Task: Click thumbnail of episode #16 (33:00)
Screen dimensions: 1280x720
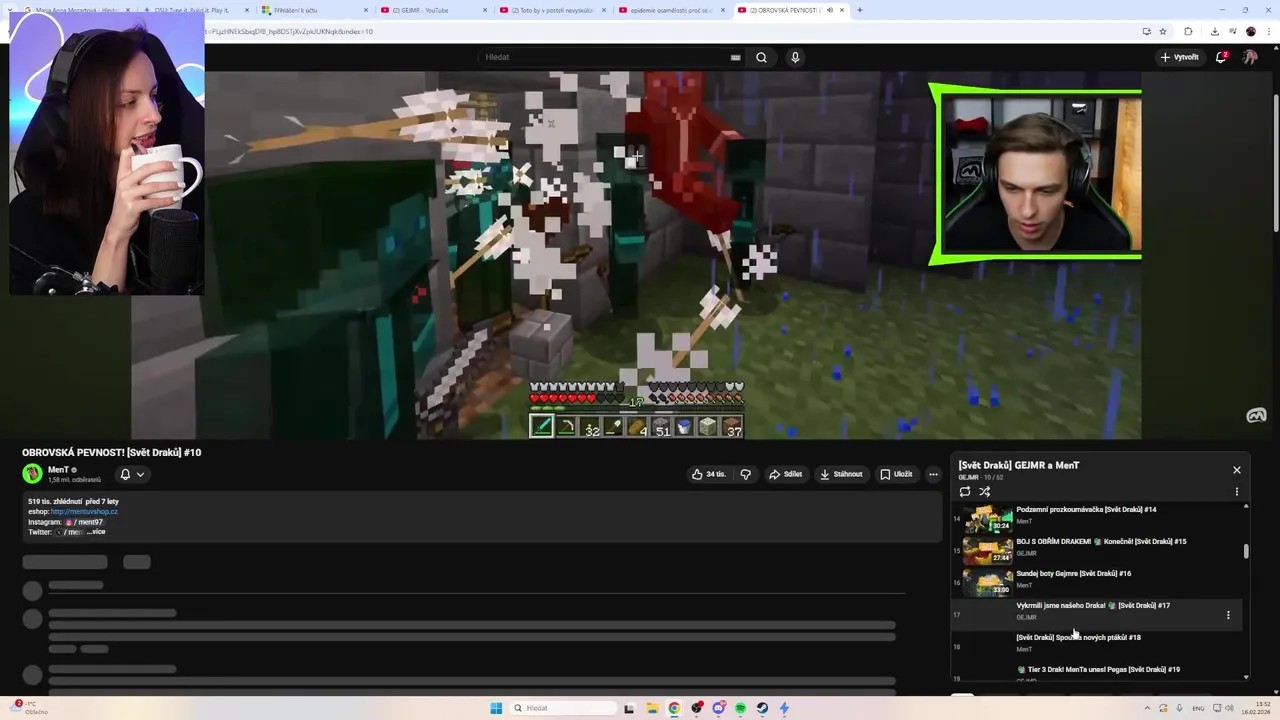Action: pos(987,582)
